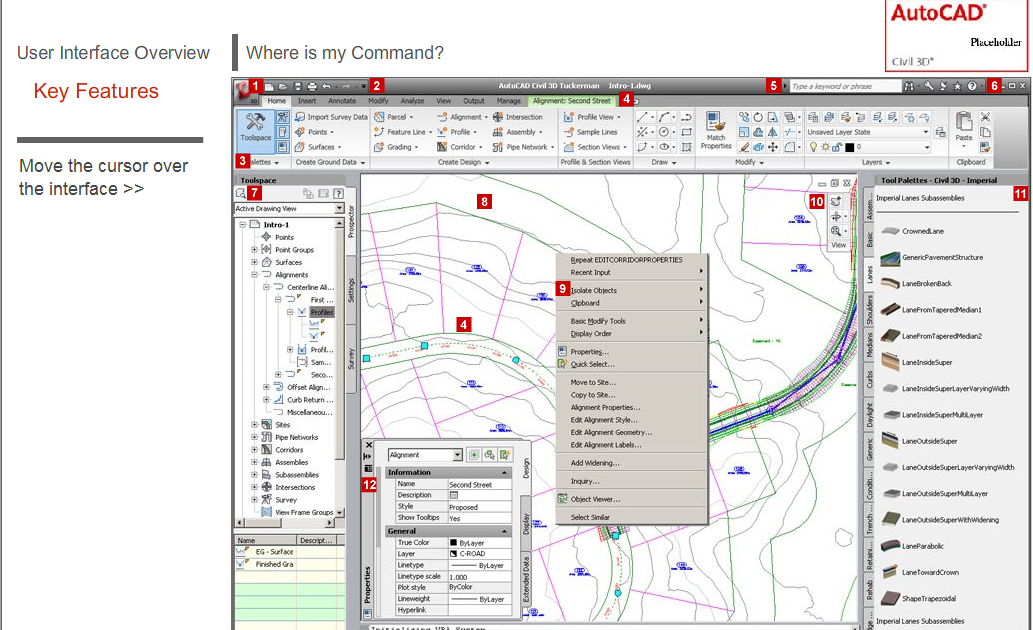
Task: Open the Analyze ribbon tab
Action: (x=412, y=101)
